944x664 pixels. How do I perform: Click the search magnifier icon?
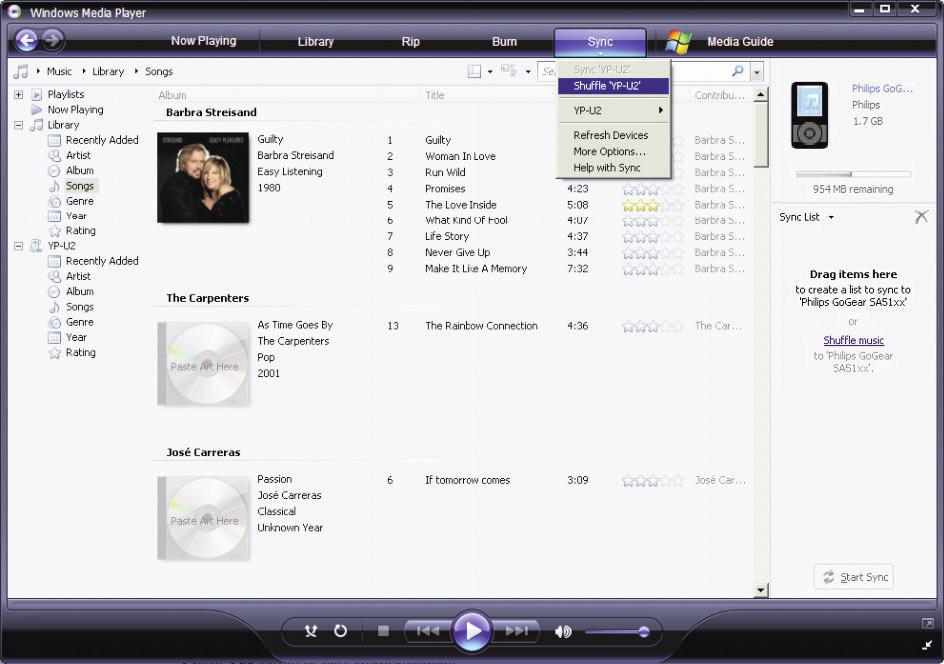coord(738,71)
